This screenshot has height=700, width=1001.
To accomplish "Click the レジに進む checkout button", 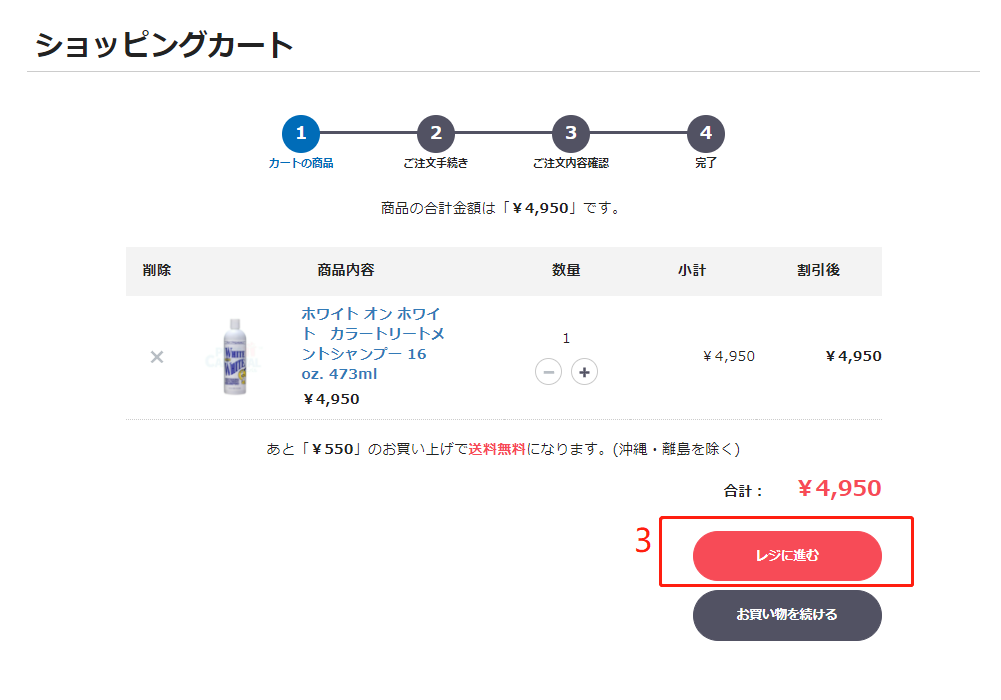I will click(787, 556).
